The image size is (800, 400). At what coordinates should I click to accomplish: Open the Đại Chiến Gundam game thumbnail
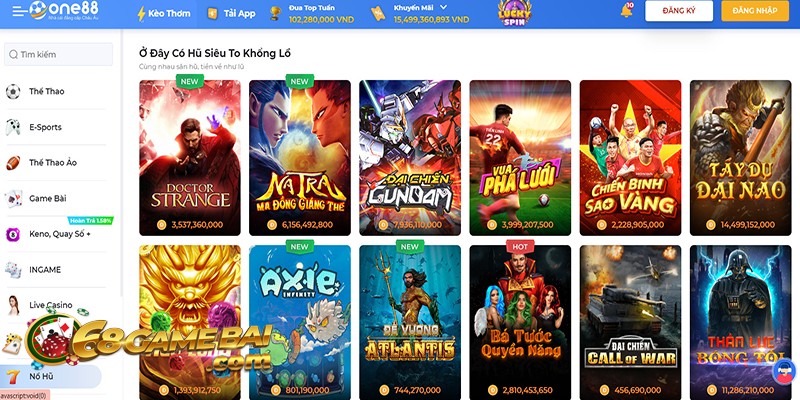point(410,158)
